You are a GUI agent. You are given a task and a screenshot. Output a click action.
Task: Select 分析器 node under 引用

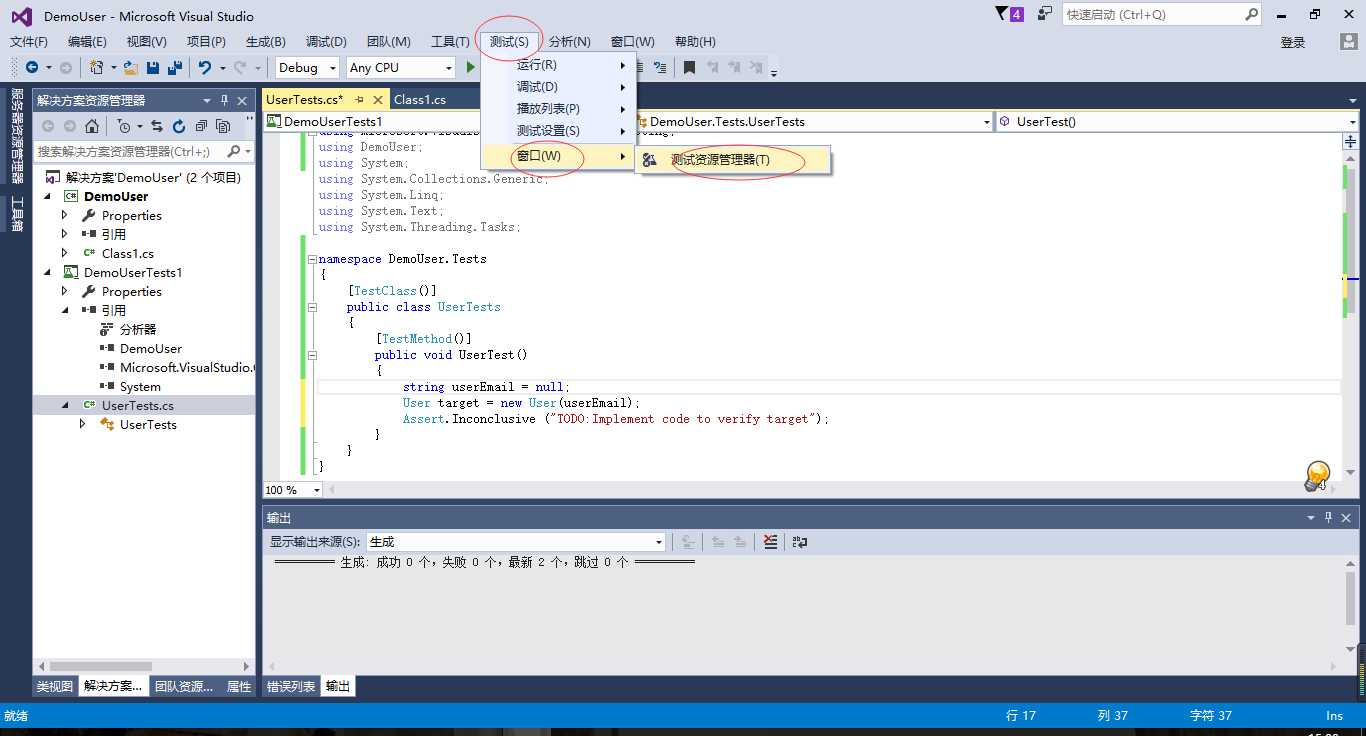(128, 330)
